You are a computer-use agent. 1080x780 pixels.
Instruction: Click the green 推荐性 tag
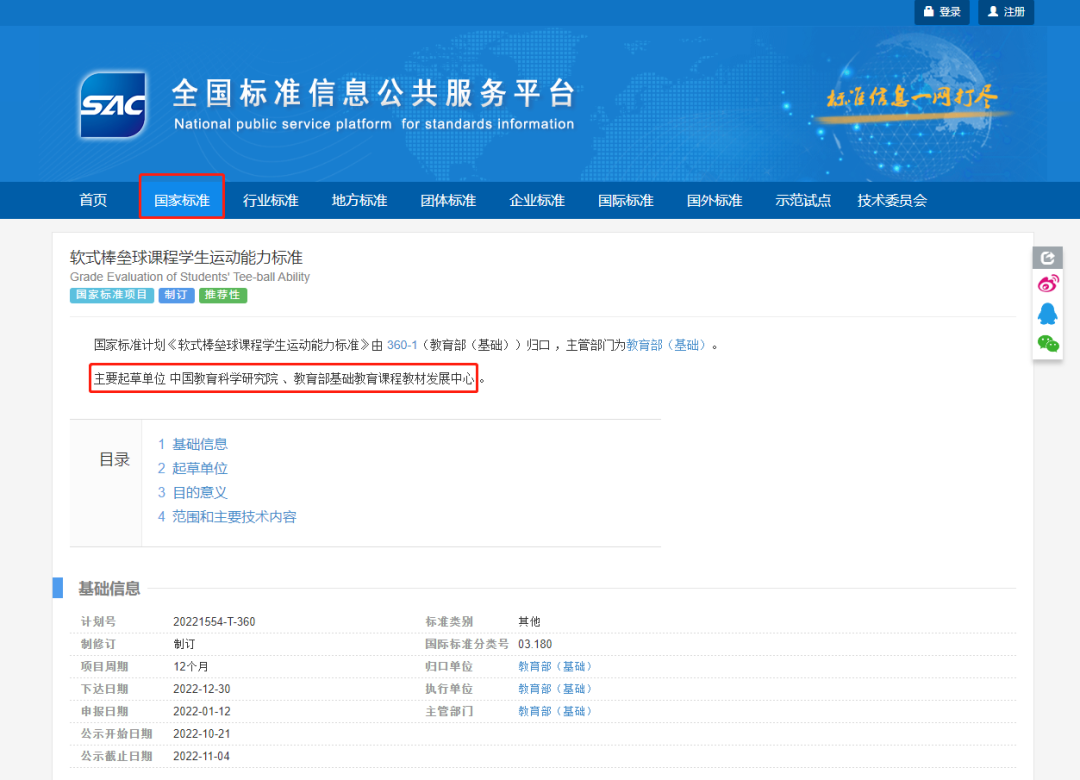[x=223, y=295]
